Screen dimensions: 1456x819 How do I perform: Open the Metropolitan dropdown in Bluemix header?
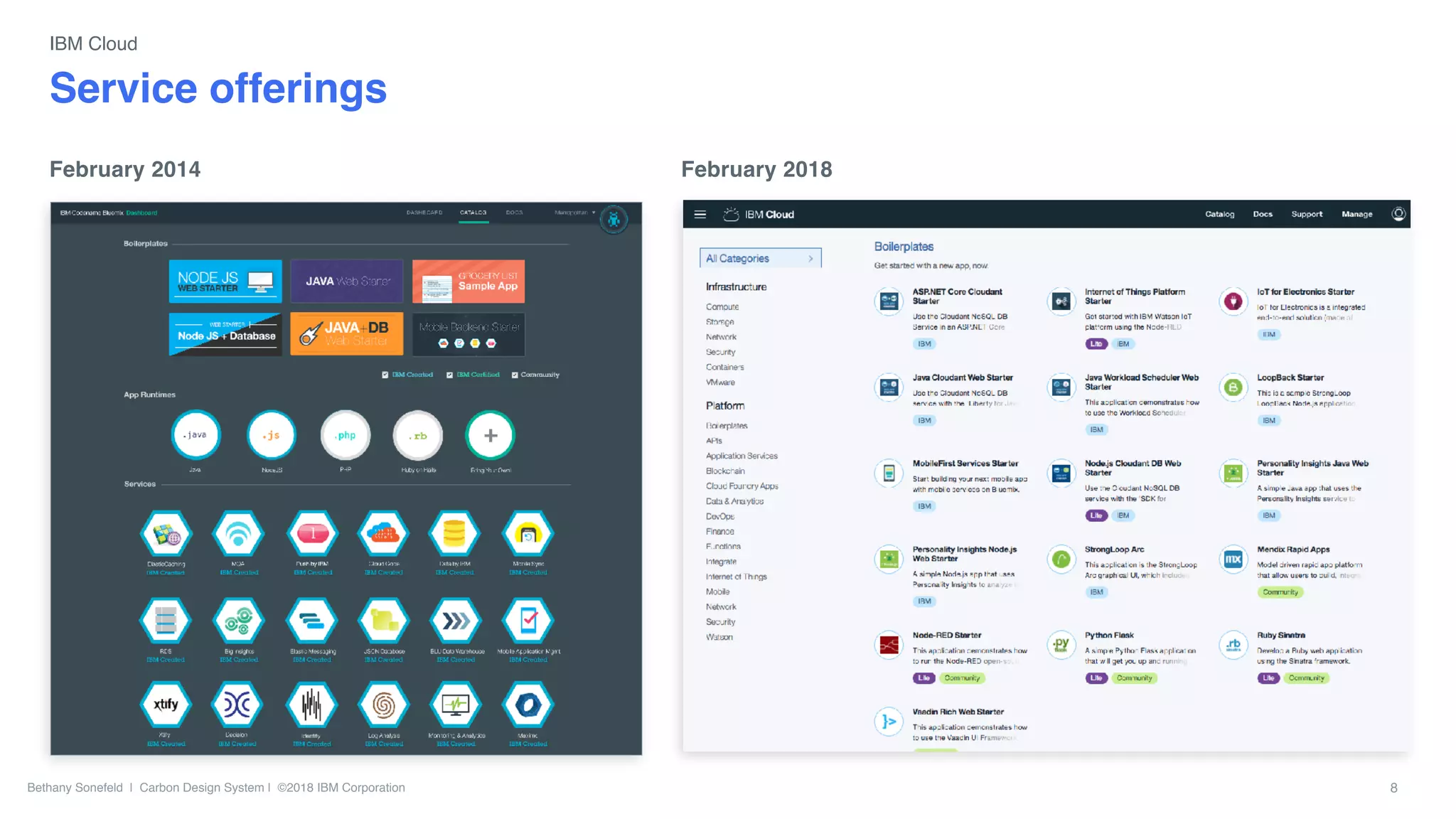(575, 213)
